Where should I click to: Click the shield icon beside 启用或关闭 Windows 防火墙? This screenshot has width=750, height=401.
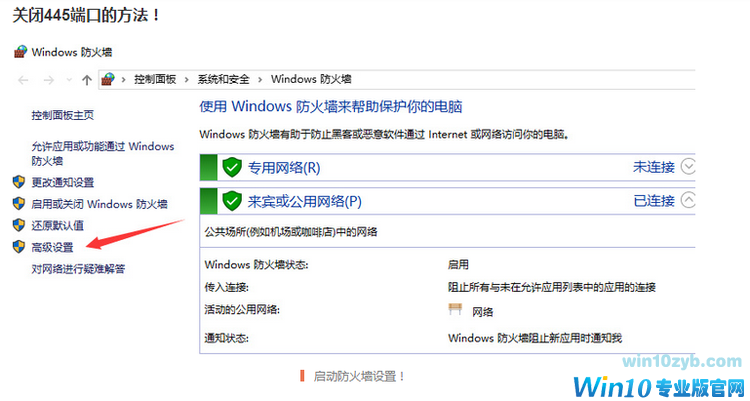tap(19, 203)
